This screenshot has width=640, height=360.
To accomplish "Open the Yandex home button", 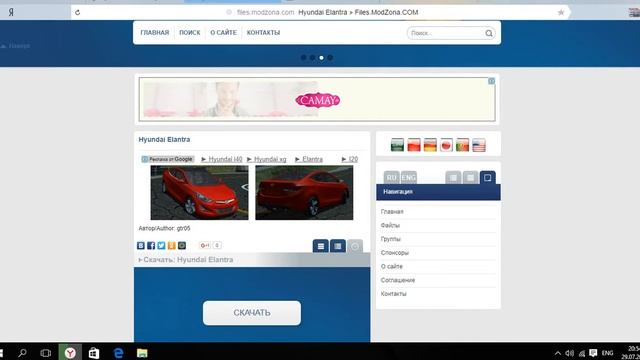I will (11, 13).
